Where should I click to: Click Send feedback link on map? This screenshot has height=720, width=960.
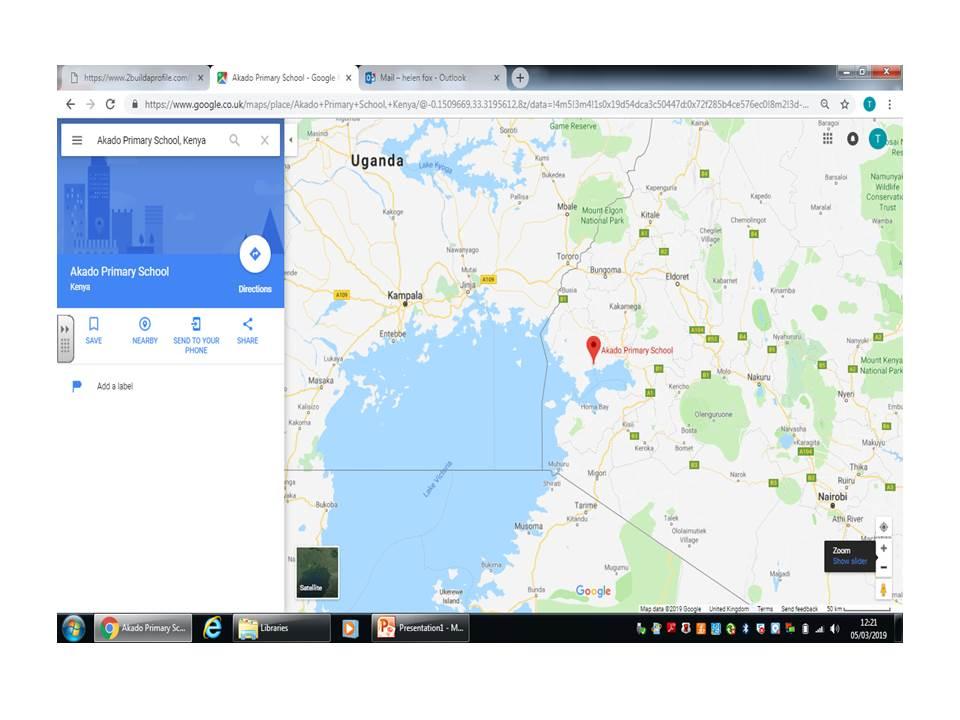point(800,609)
